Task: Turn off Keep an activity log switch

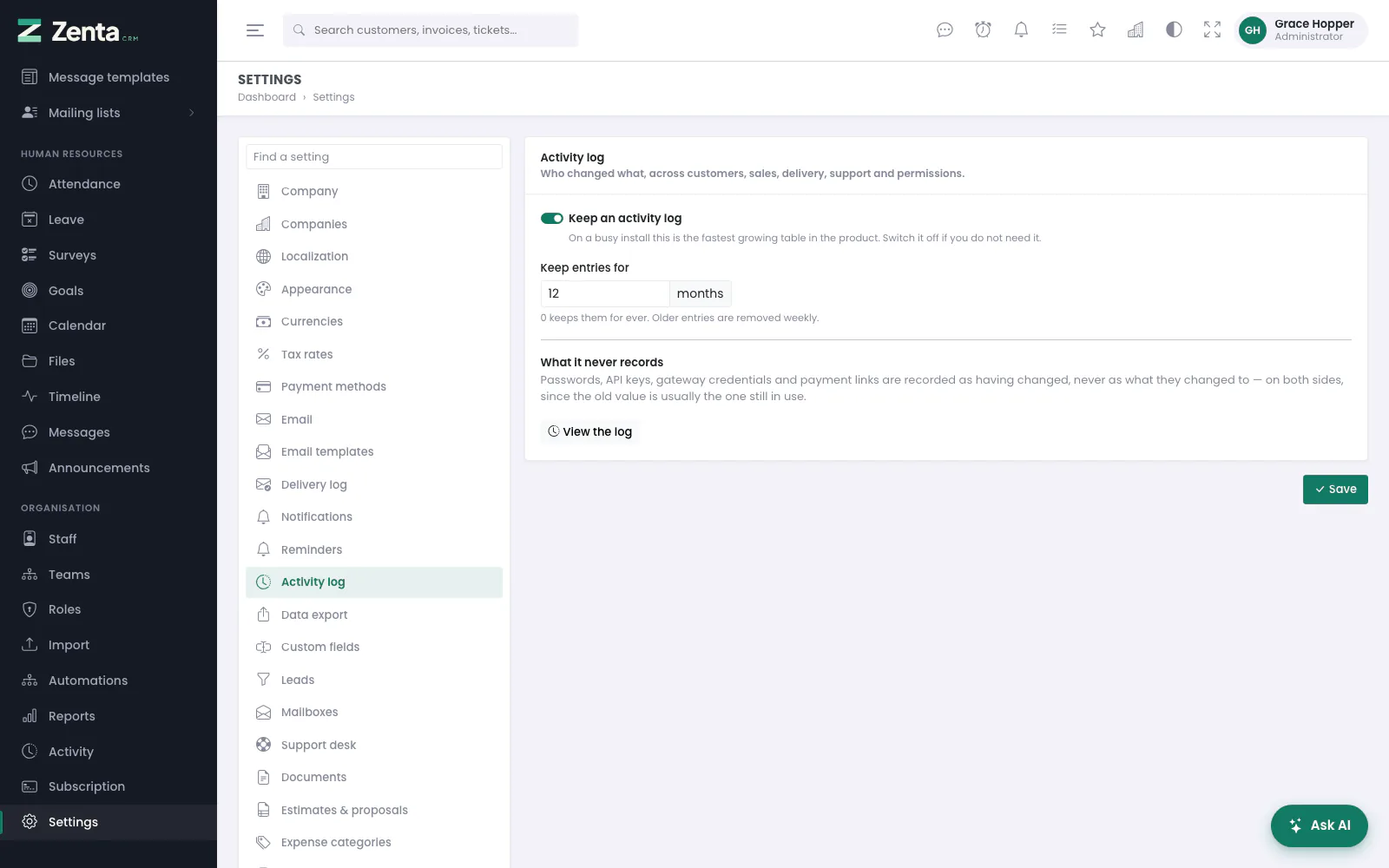Action: [552, 219]
